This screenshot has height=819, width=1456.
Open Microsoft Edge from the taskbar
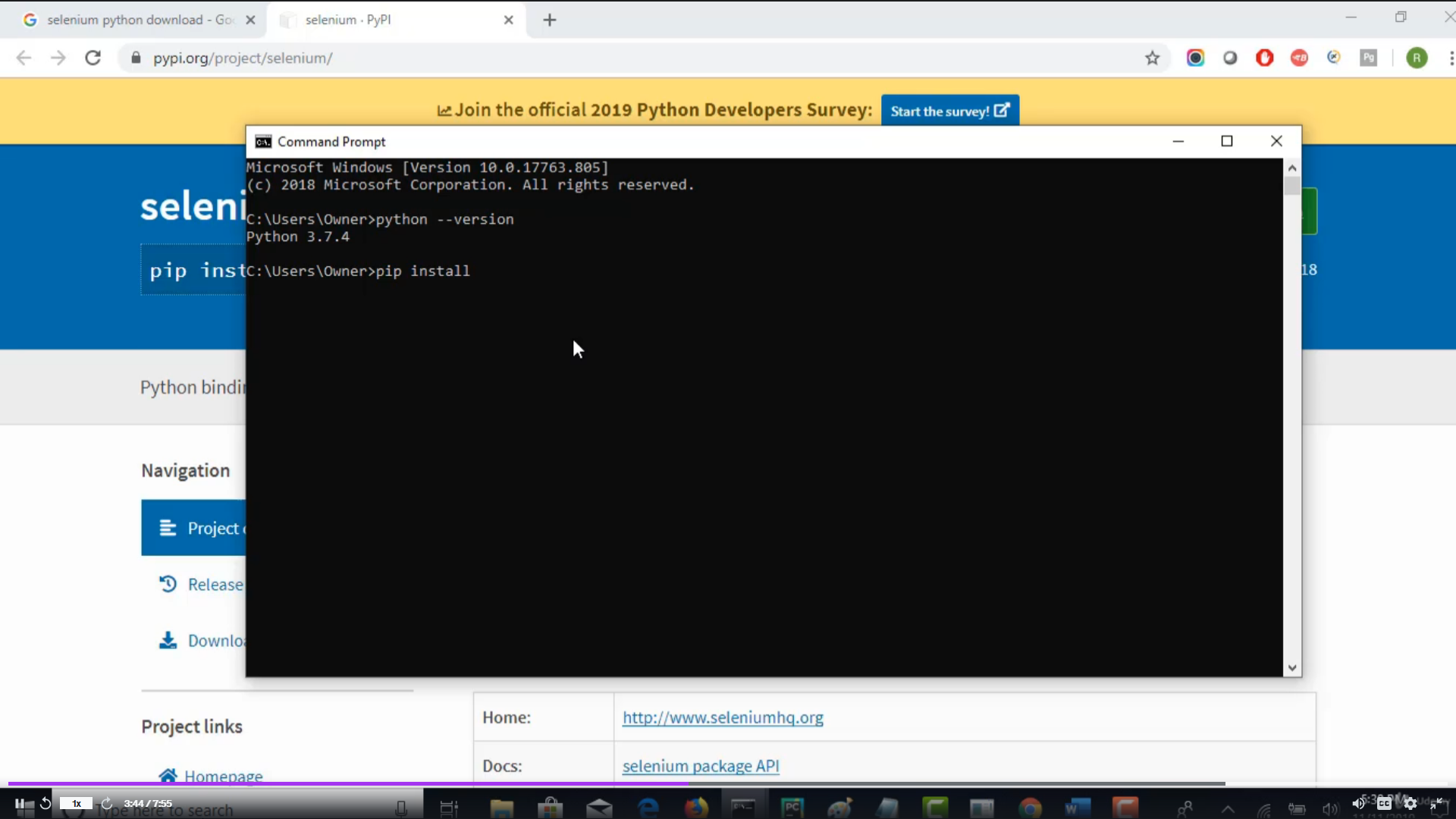648,808
